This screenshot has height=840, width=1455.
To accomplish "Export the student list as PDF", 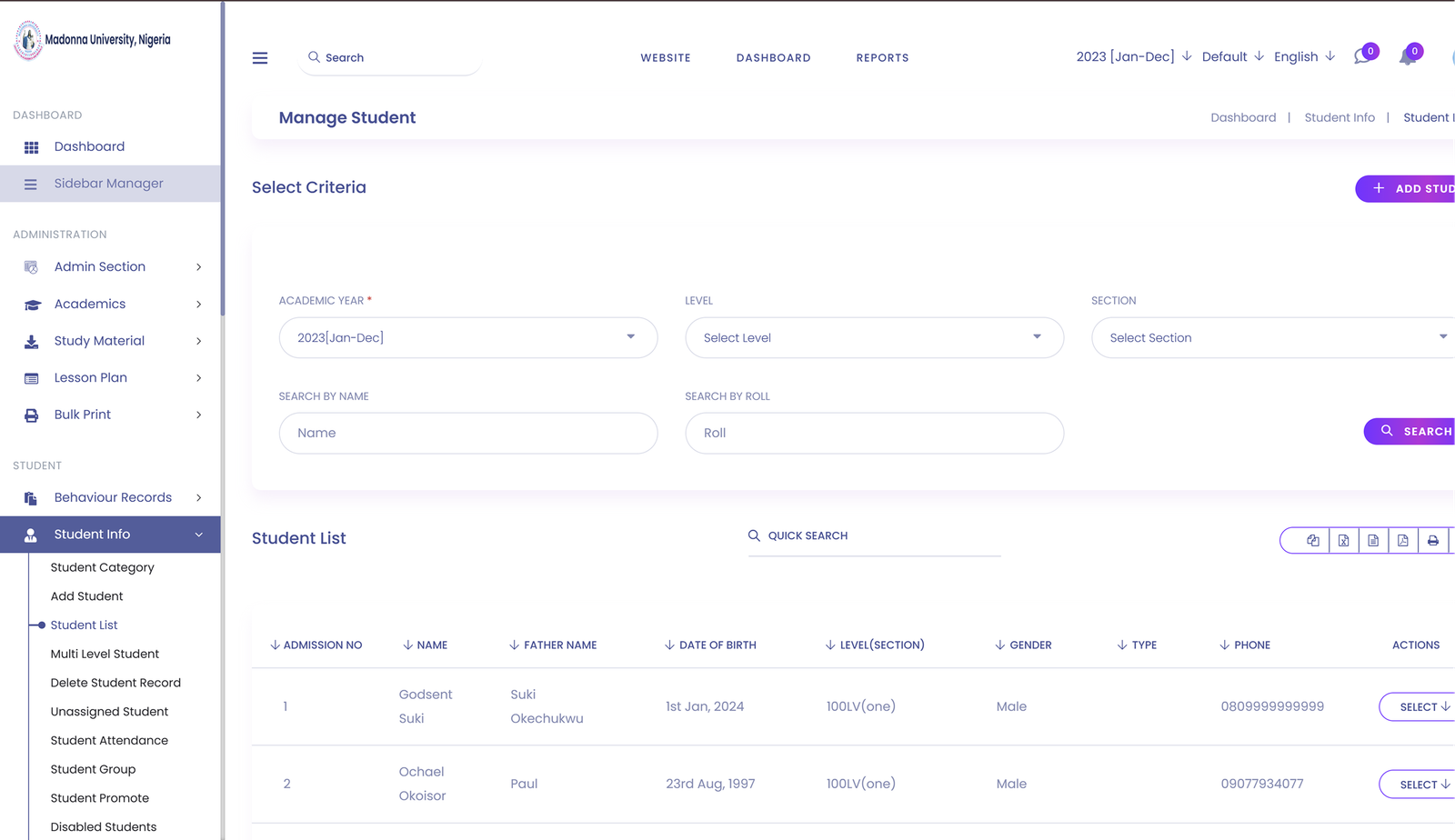I will pyautogui.click(x=1403, y=540).
